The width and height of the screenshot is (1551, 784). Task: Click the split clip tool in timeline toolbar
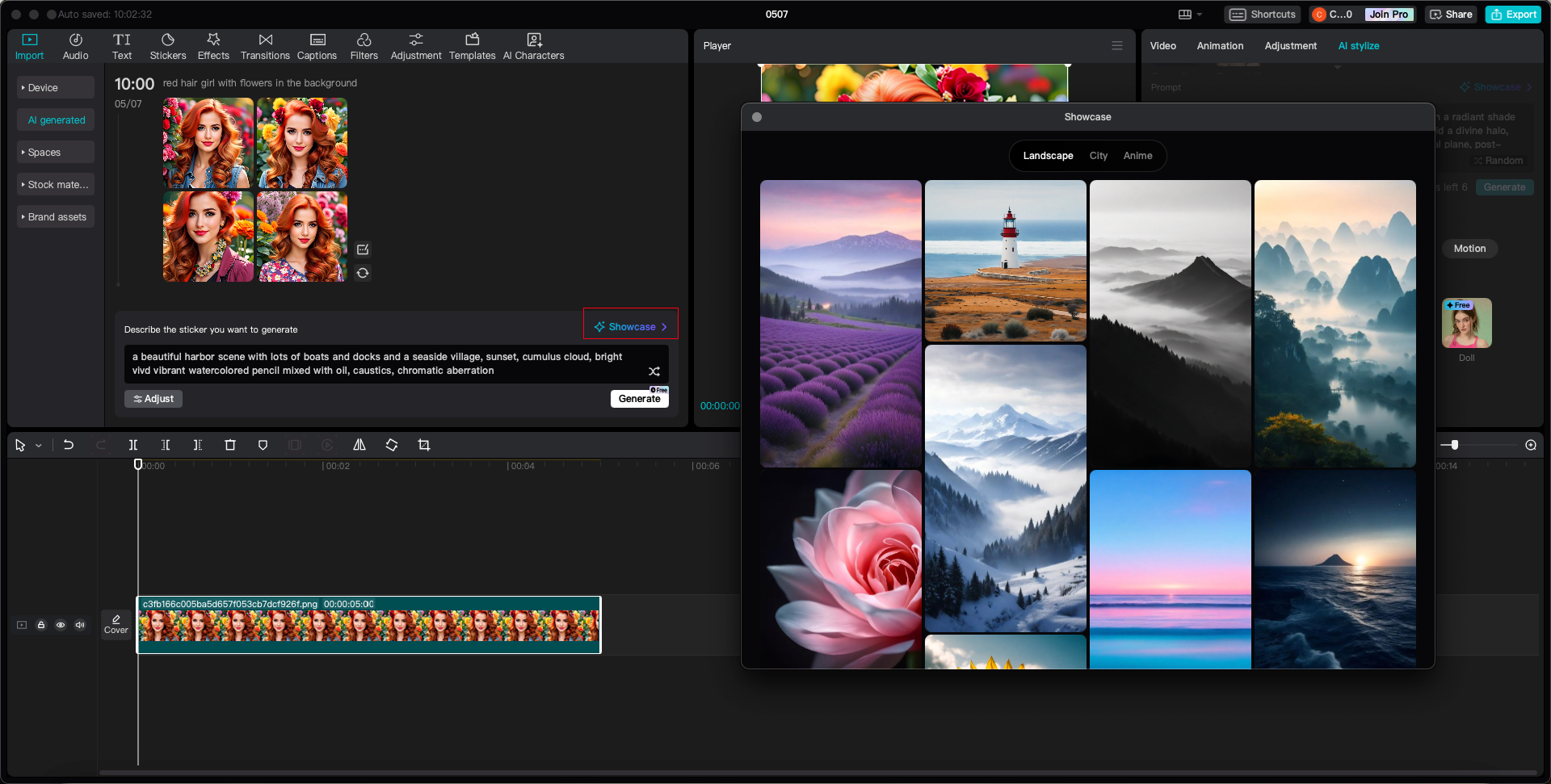click(133, 445)
